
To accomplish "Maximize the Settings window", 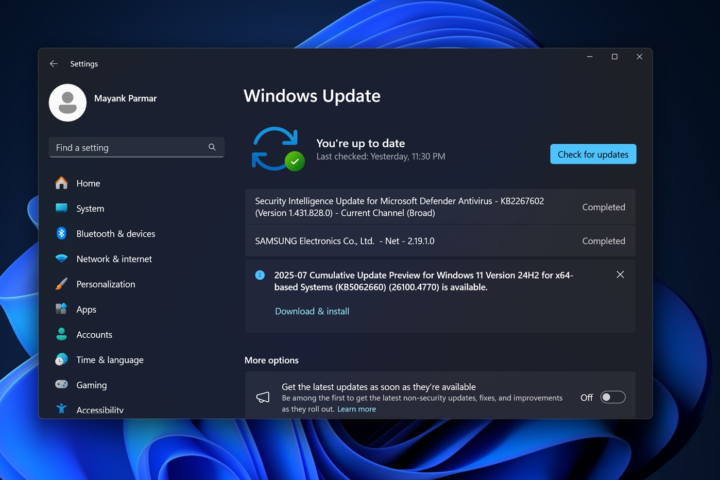I will click(x=614, y=56).
